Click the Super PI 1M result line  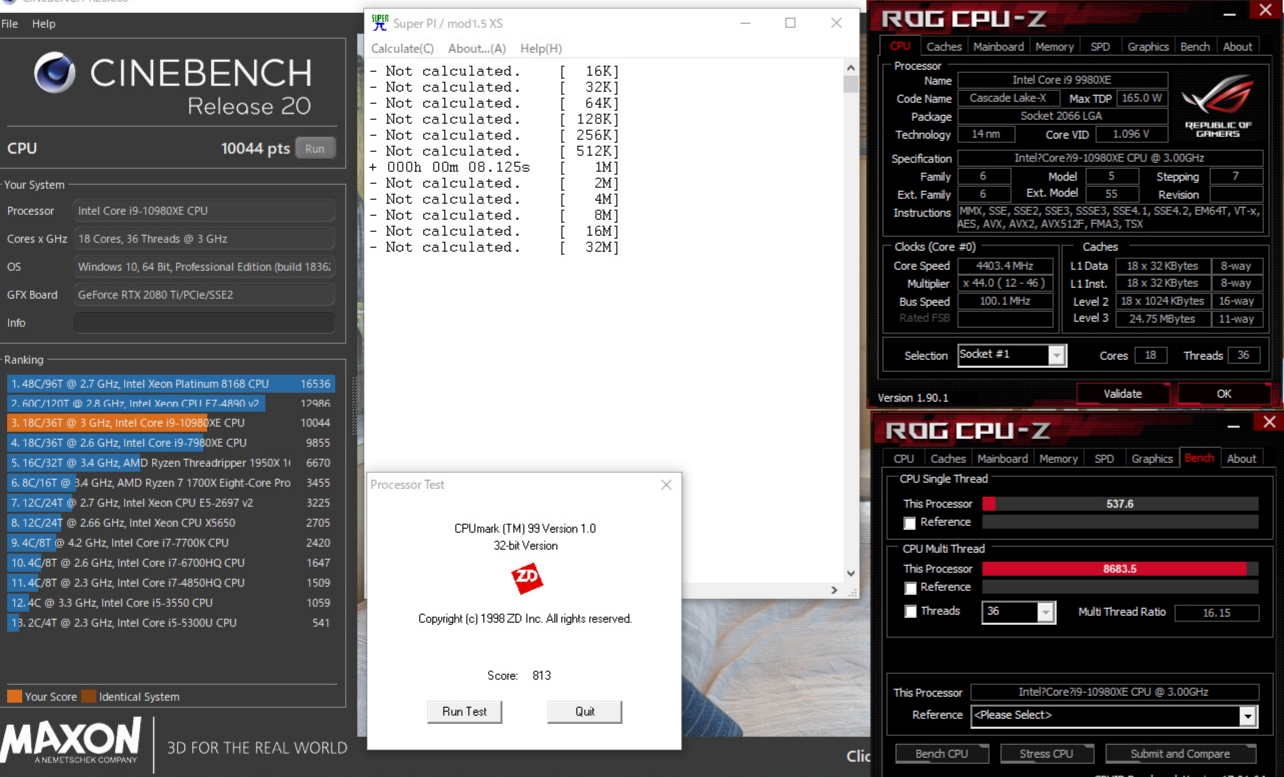point(494,167)
